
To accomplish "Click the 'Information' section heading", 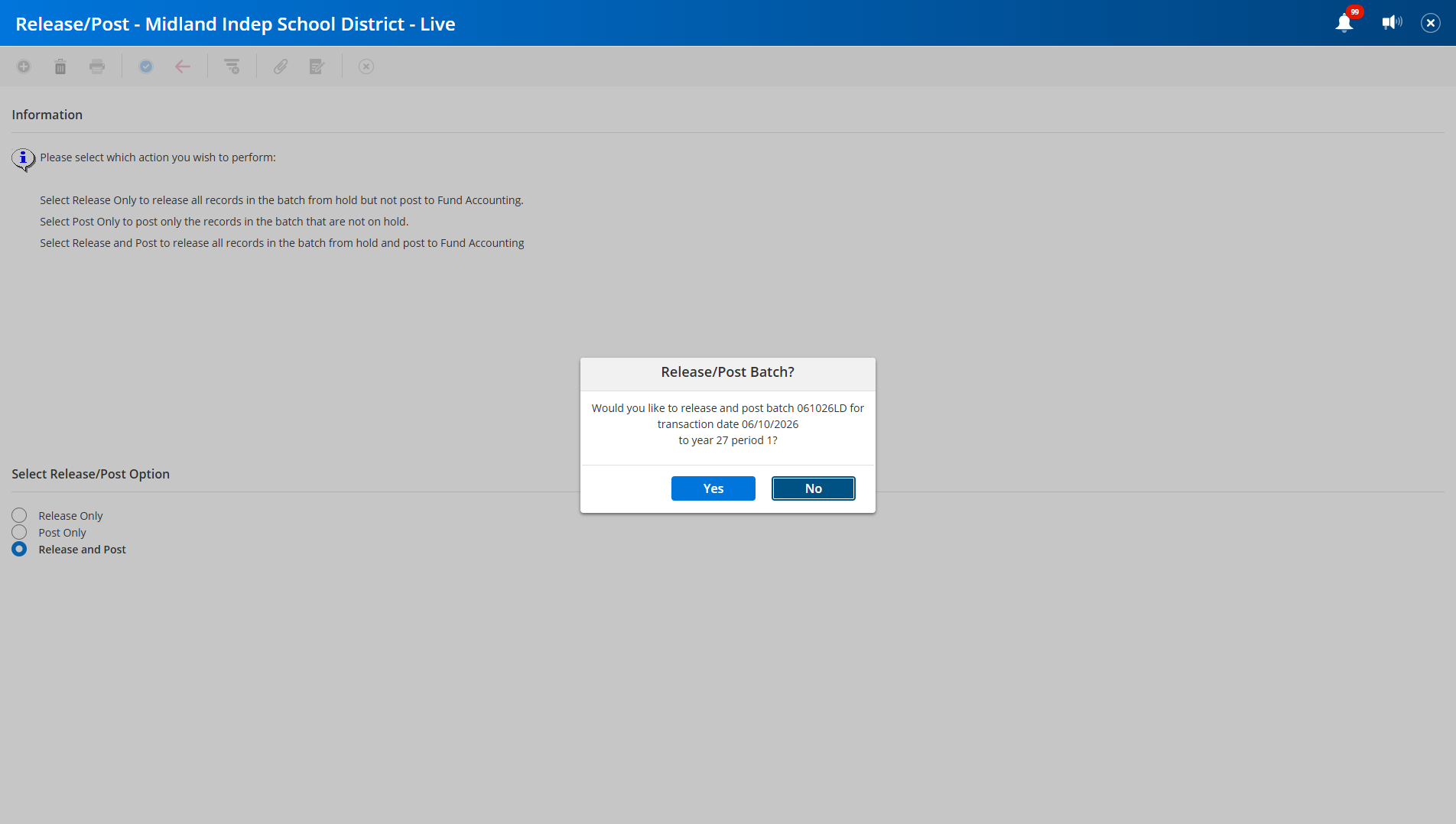I will point(47,115).
